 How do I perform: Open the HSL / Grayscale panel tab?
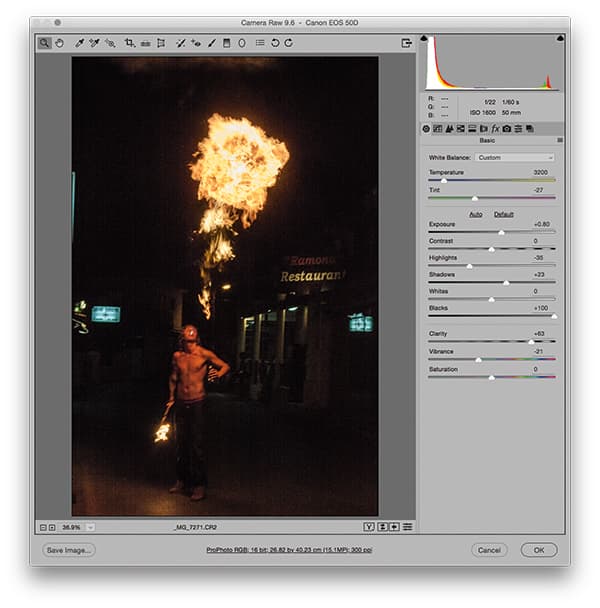[x=460, y=129]
